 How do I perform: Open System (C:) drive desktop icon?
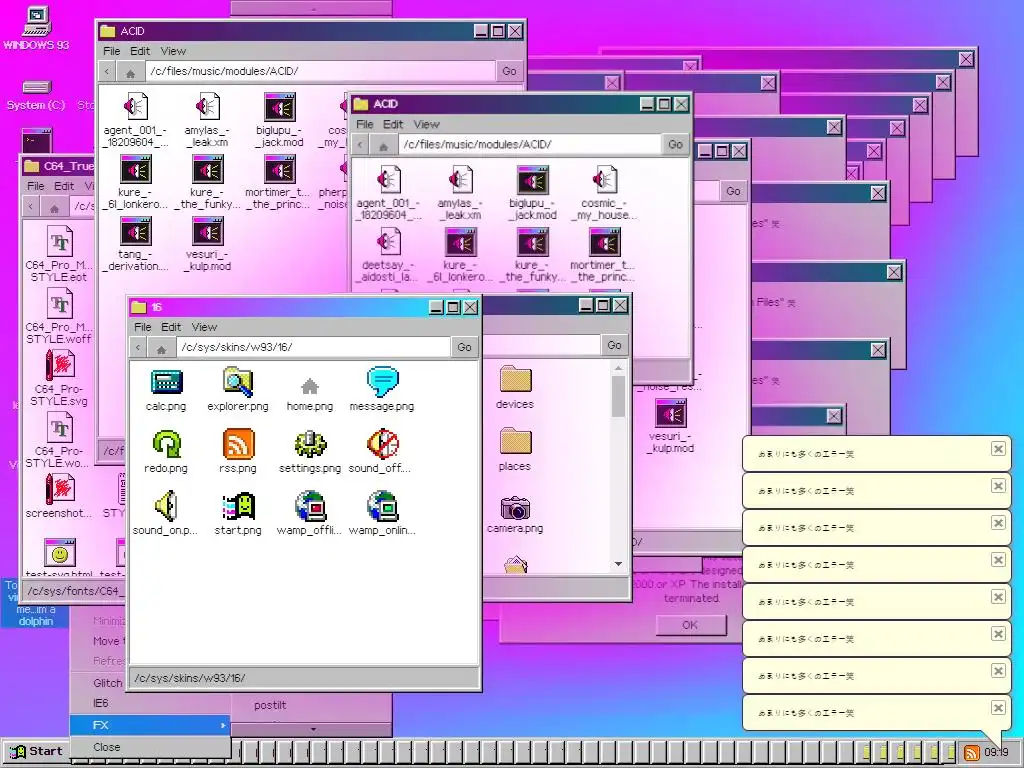36,95
